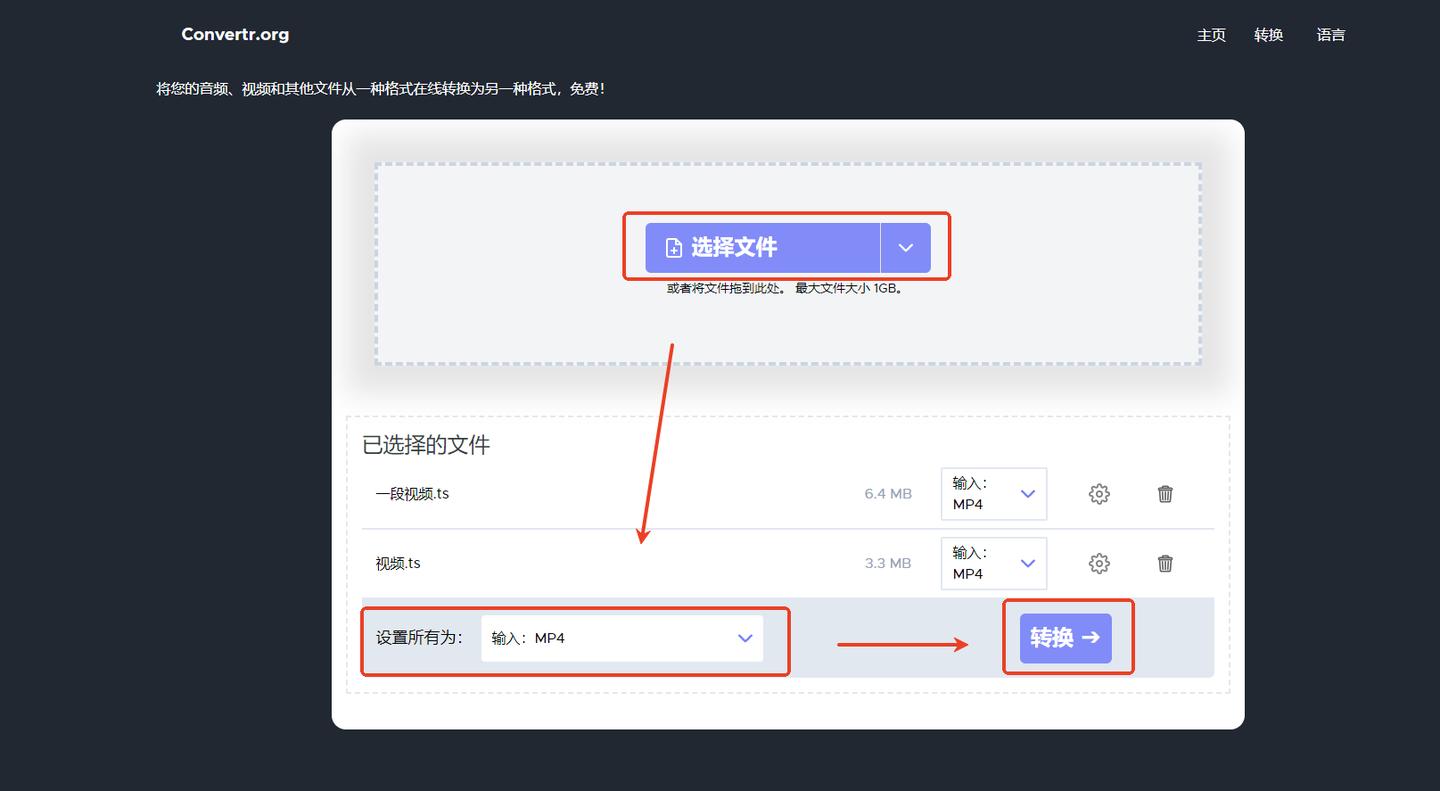Go to 主页 in navigation
The height and width of the screenshot is (791, 1440).
[x=1211, y=35]
